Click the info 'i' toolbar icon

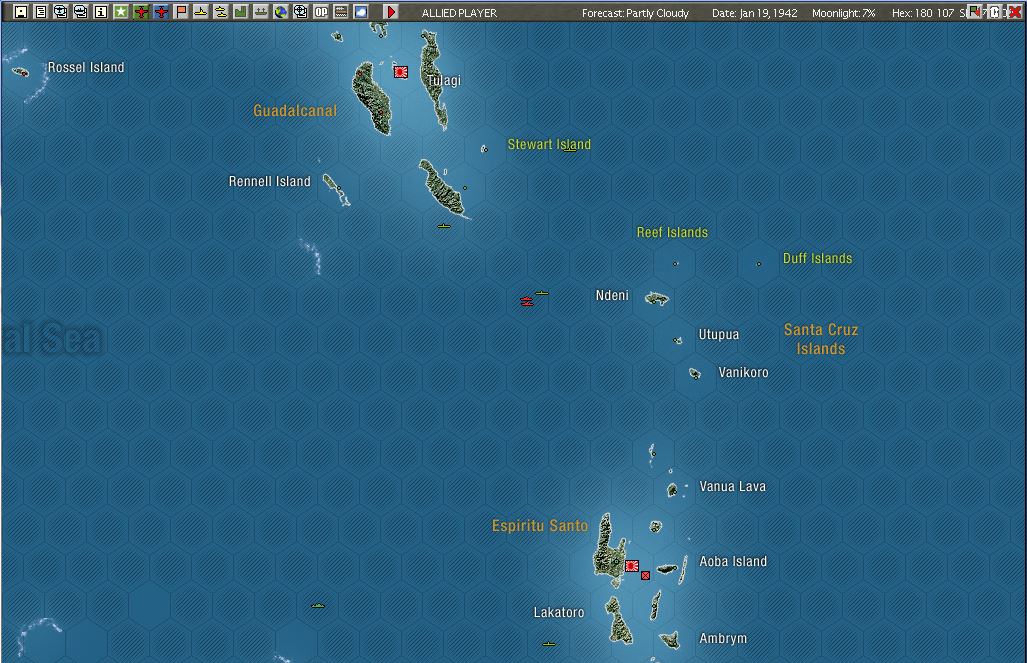tap(101, 12)
